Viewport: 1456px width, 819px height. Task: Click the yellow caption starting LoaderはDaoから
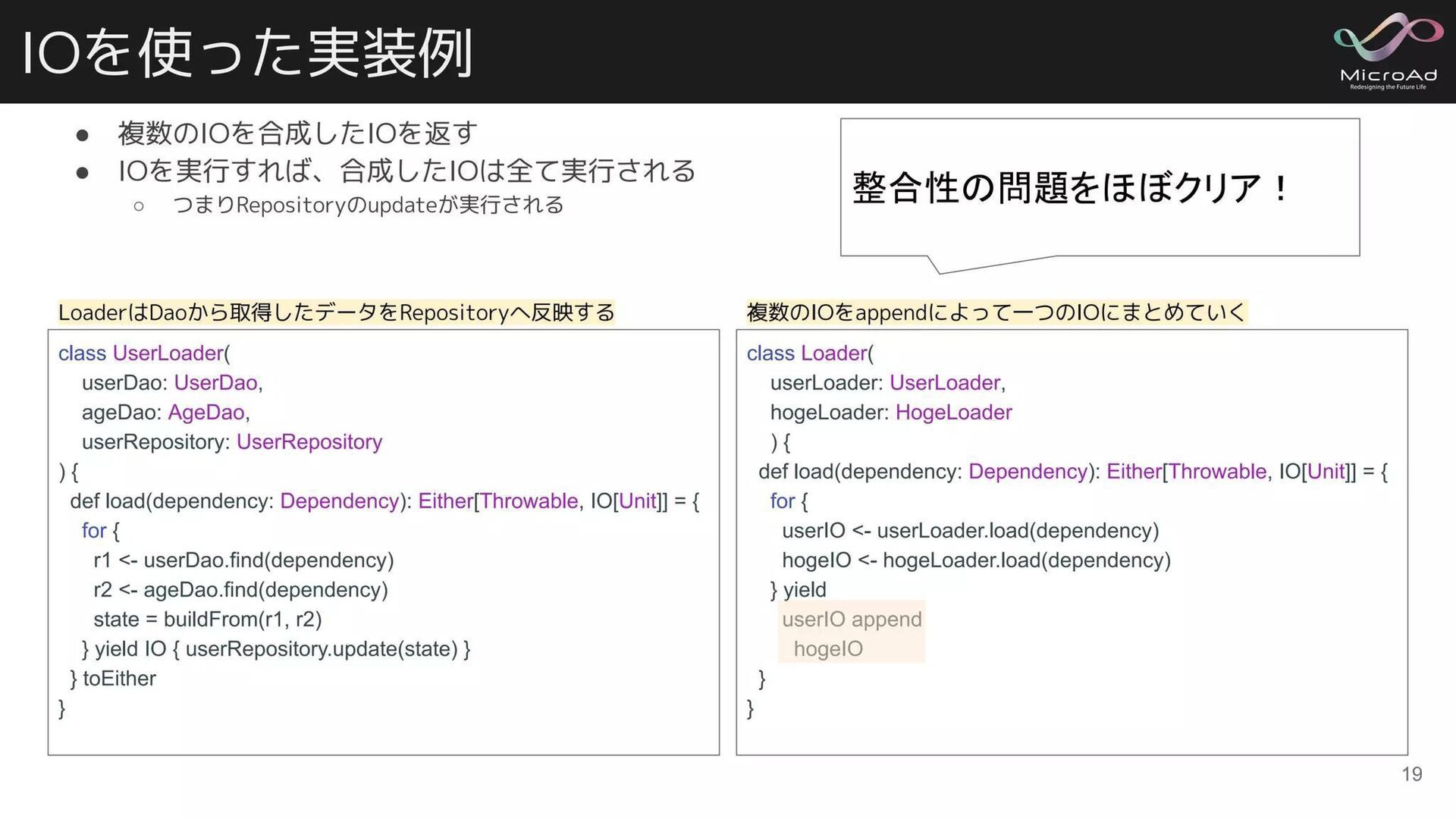336,312
